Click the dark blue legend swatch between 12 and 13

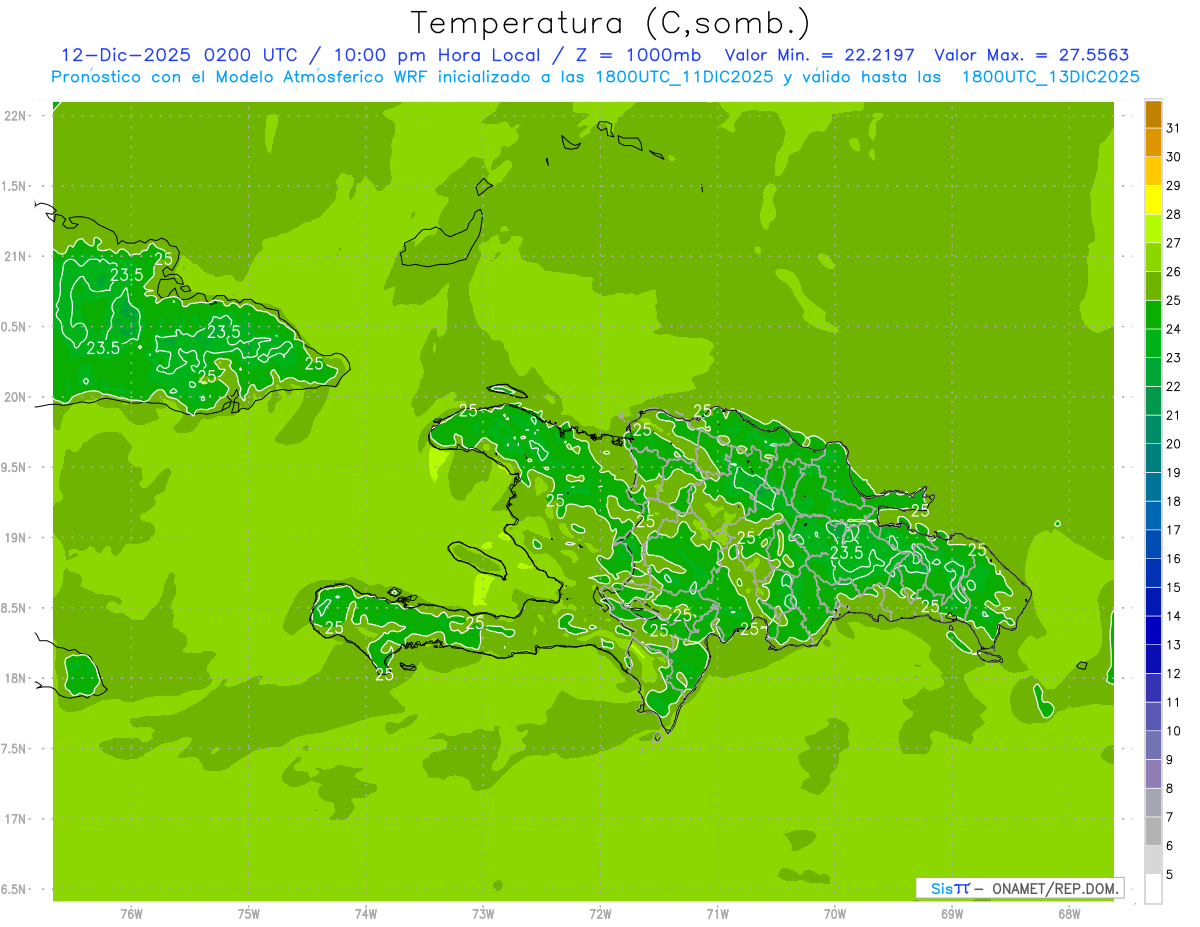coord(1153,659)
